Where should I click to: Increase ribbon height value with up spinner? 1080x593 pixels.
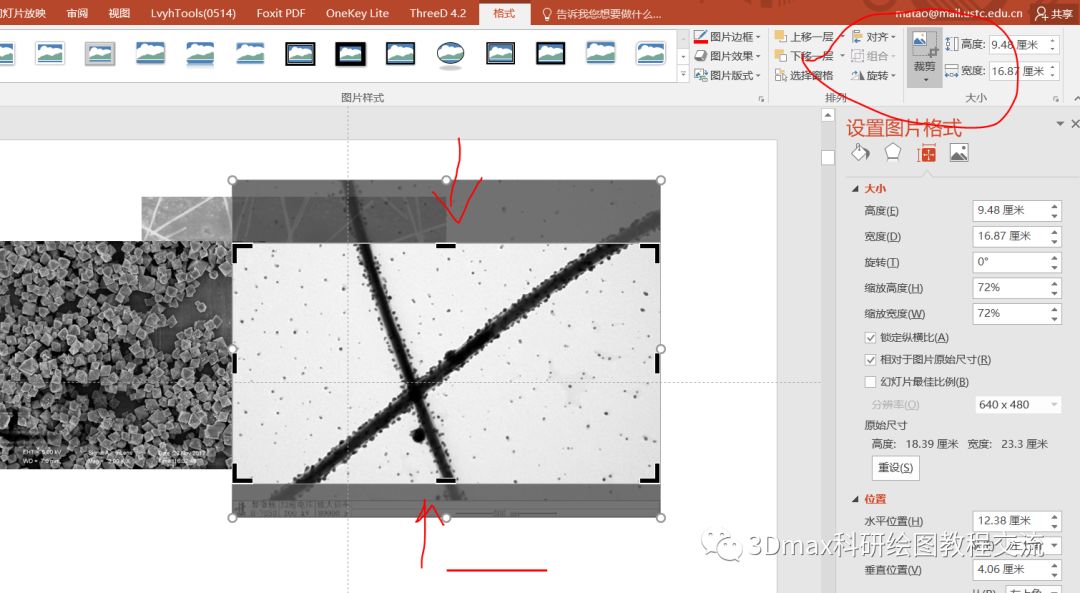pos(1052,41)
